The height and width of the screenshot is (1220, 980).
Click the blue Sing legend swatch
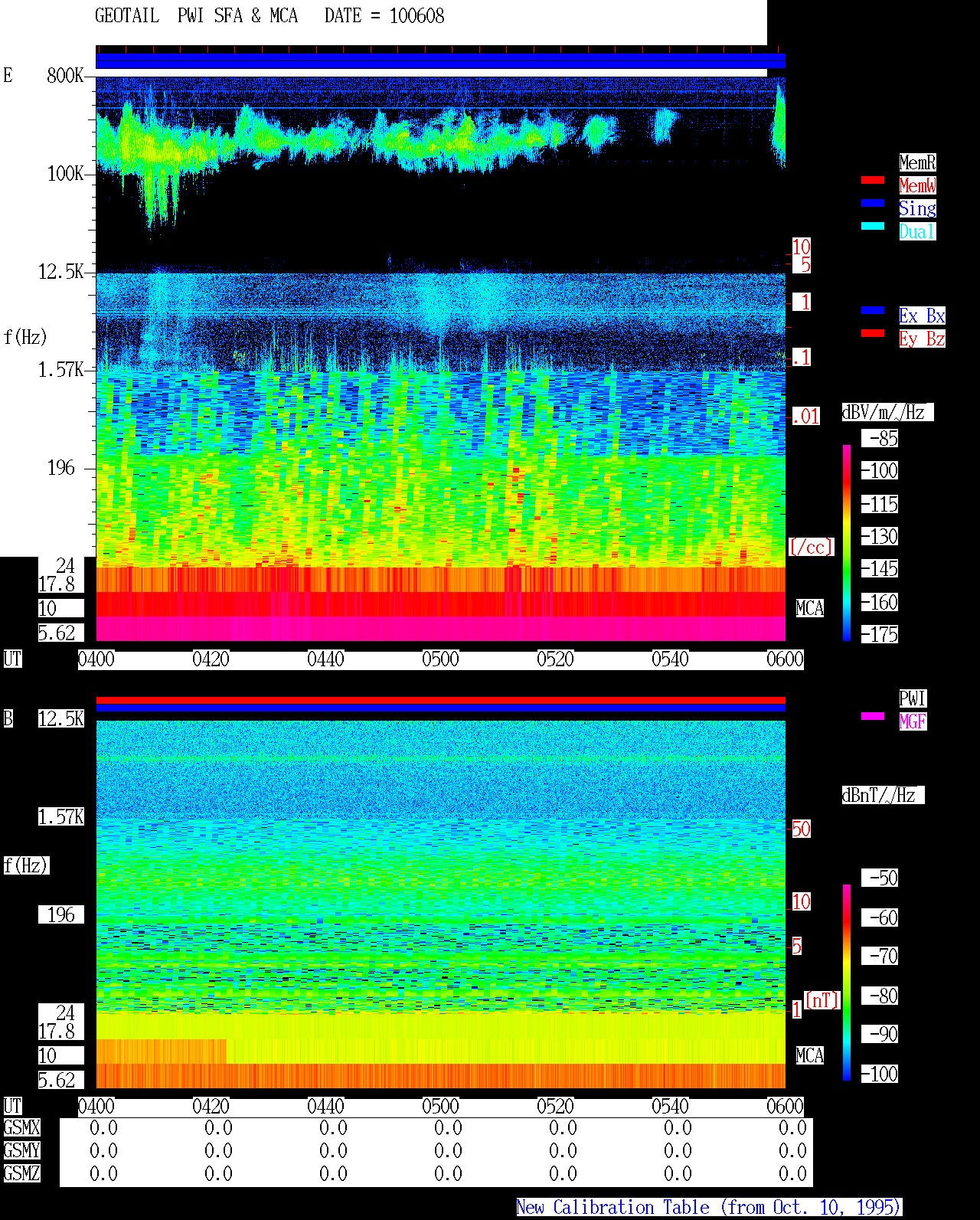click(873, 203)
